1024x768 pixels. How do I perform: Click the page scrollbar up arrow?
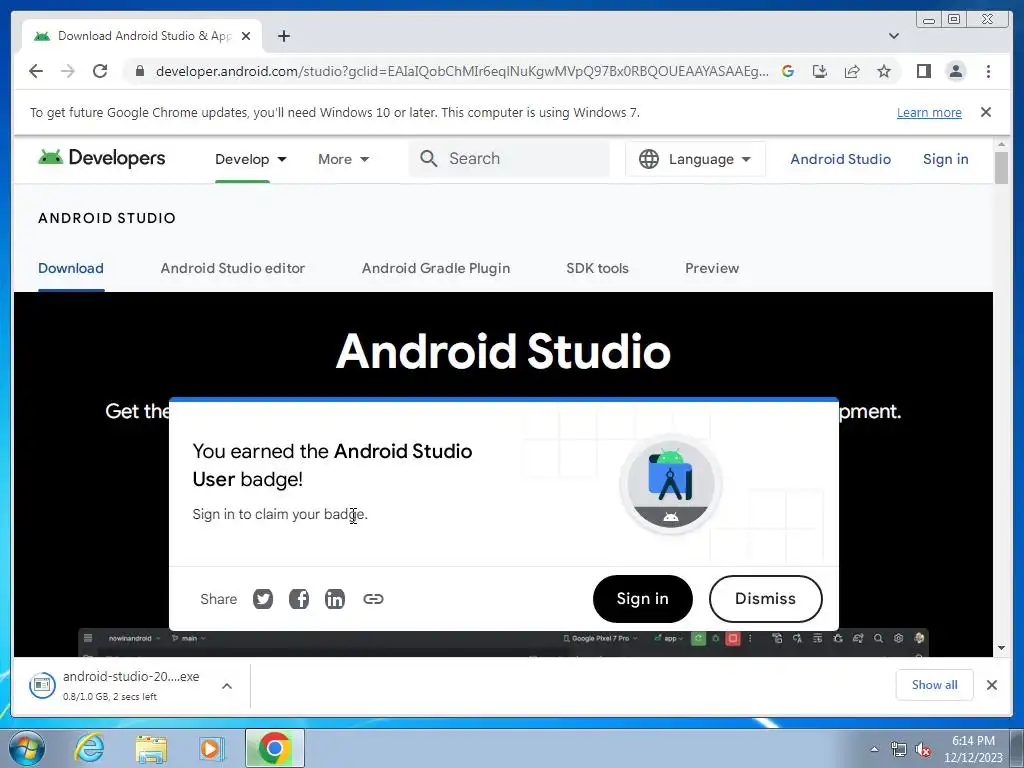(x=1002, y=144)
